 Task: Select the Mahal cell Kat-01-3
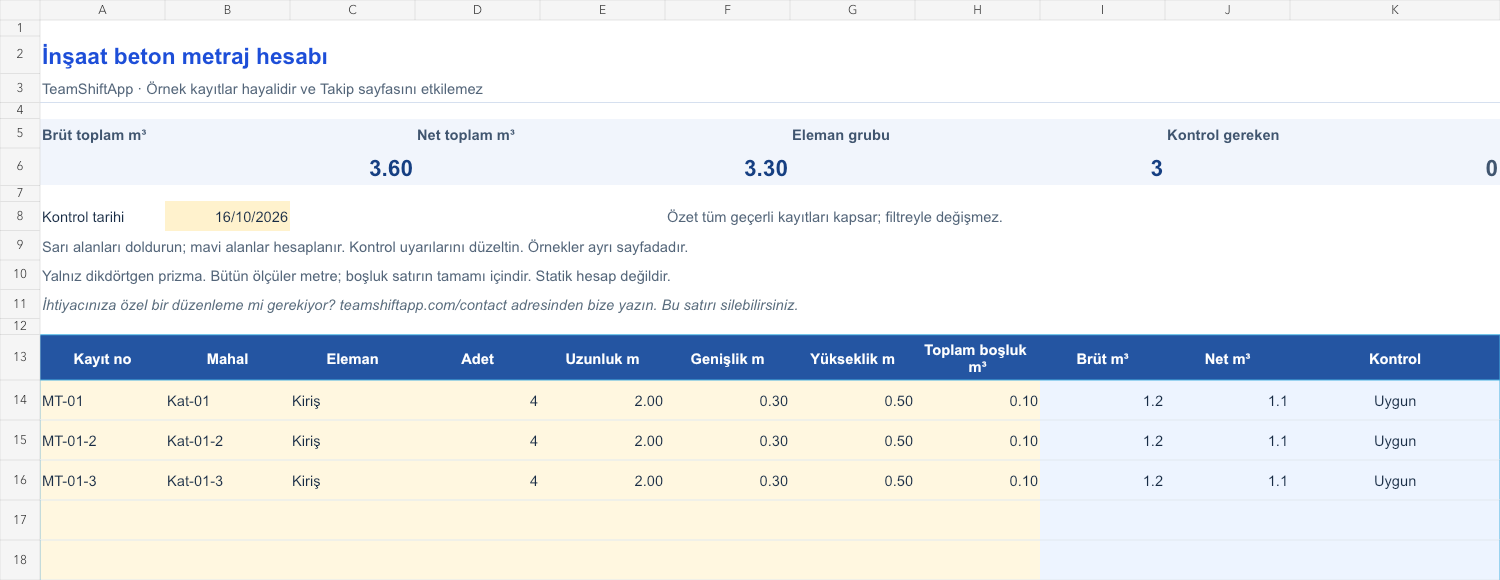pos(227,481)
